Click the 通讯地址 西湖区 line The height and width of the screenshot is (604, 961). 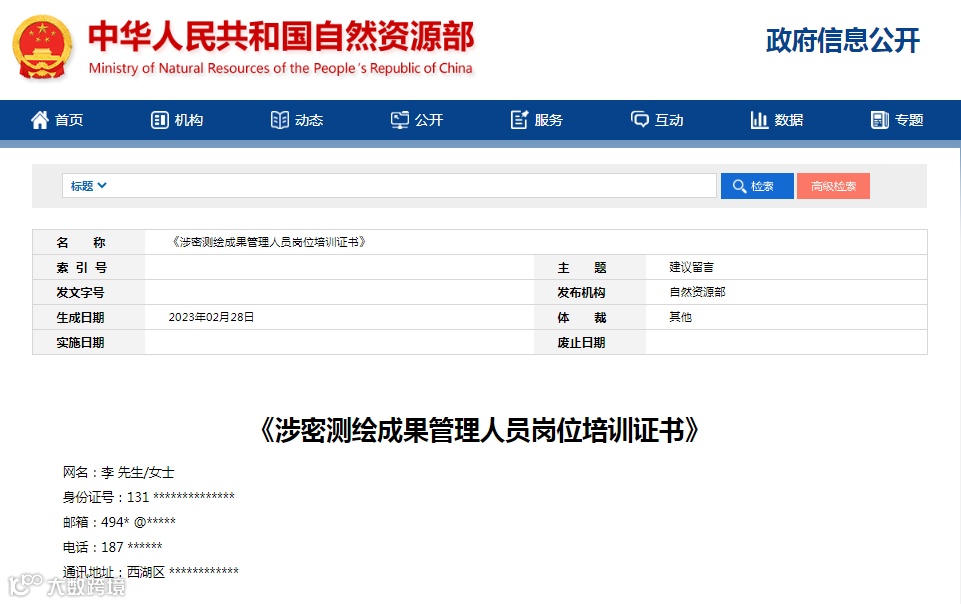(x=151, y=572)
